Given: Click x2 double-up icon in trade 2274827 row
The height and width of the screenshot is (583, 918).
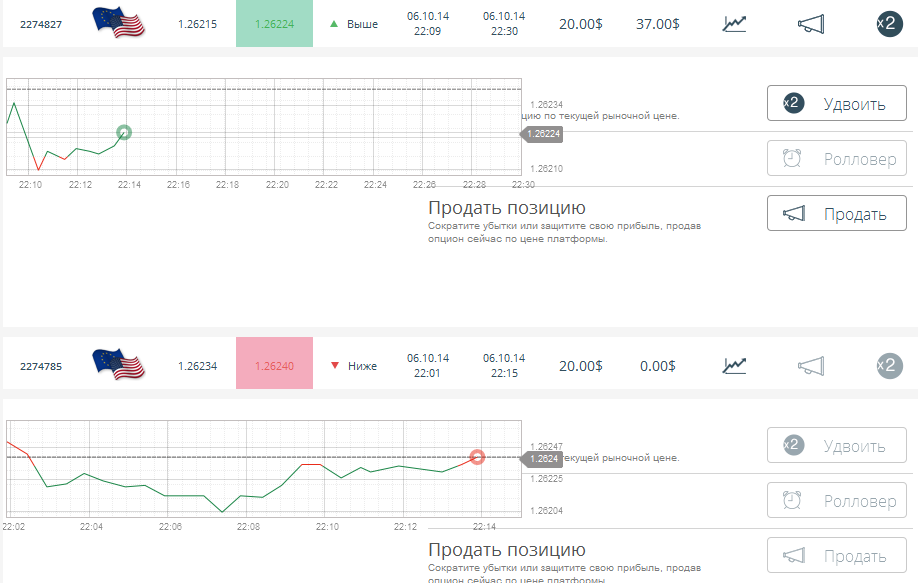Looking at the screenshot, I should 888,23.
